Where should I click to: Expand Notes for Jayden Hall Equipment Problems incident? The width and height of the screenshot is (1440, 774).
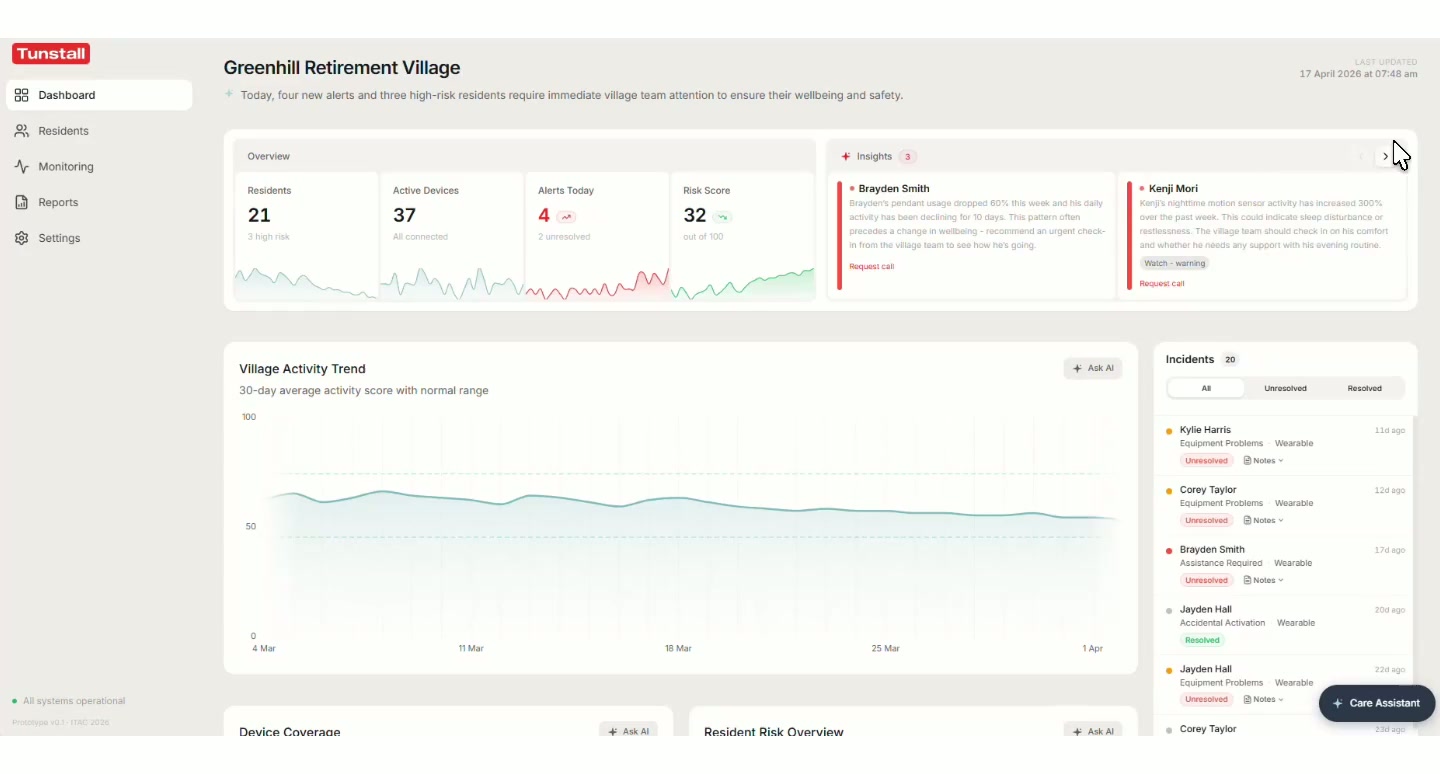coord(1263,699)
